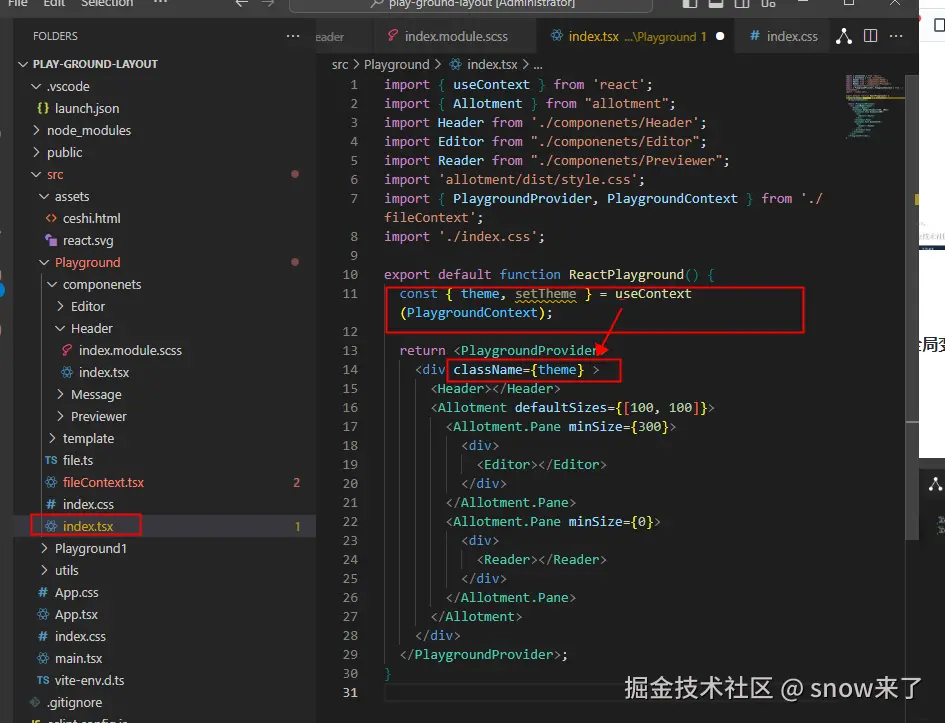Click the React icon beside App.tsx

pos(43,615)
